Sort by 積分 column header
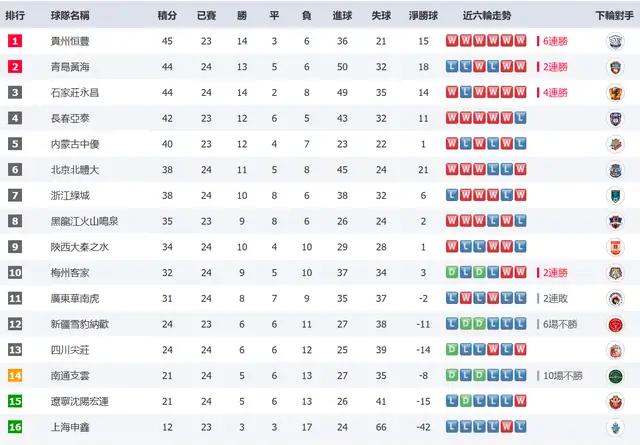 click(168, 16)
